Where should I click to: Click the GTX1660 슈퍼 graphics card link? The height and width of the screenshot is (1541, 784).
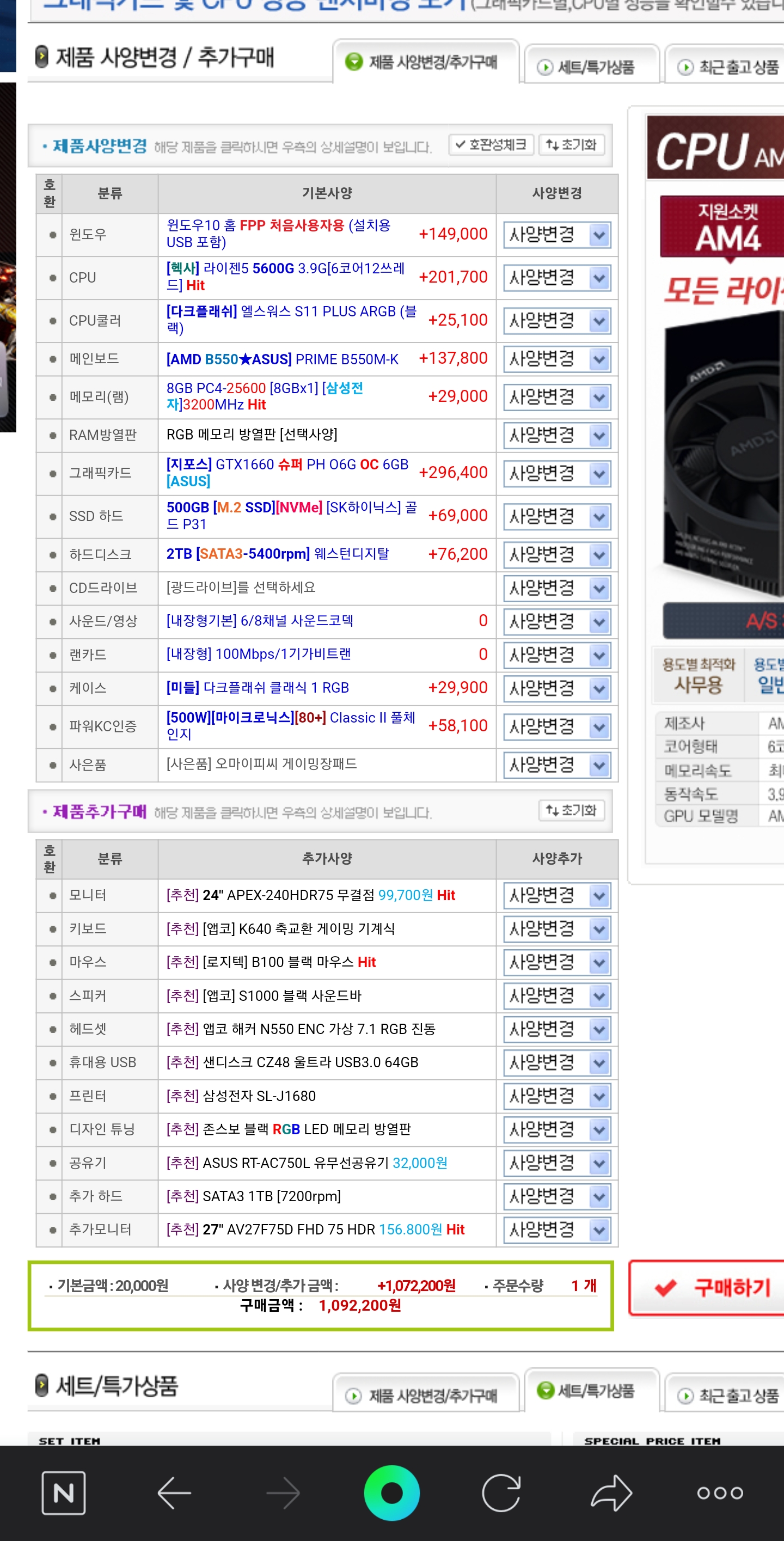(287, 472)
